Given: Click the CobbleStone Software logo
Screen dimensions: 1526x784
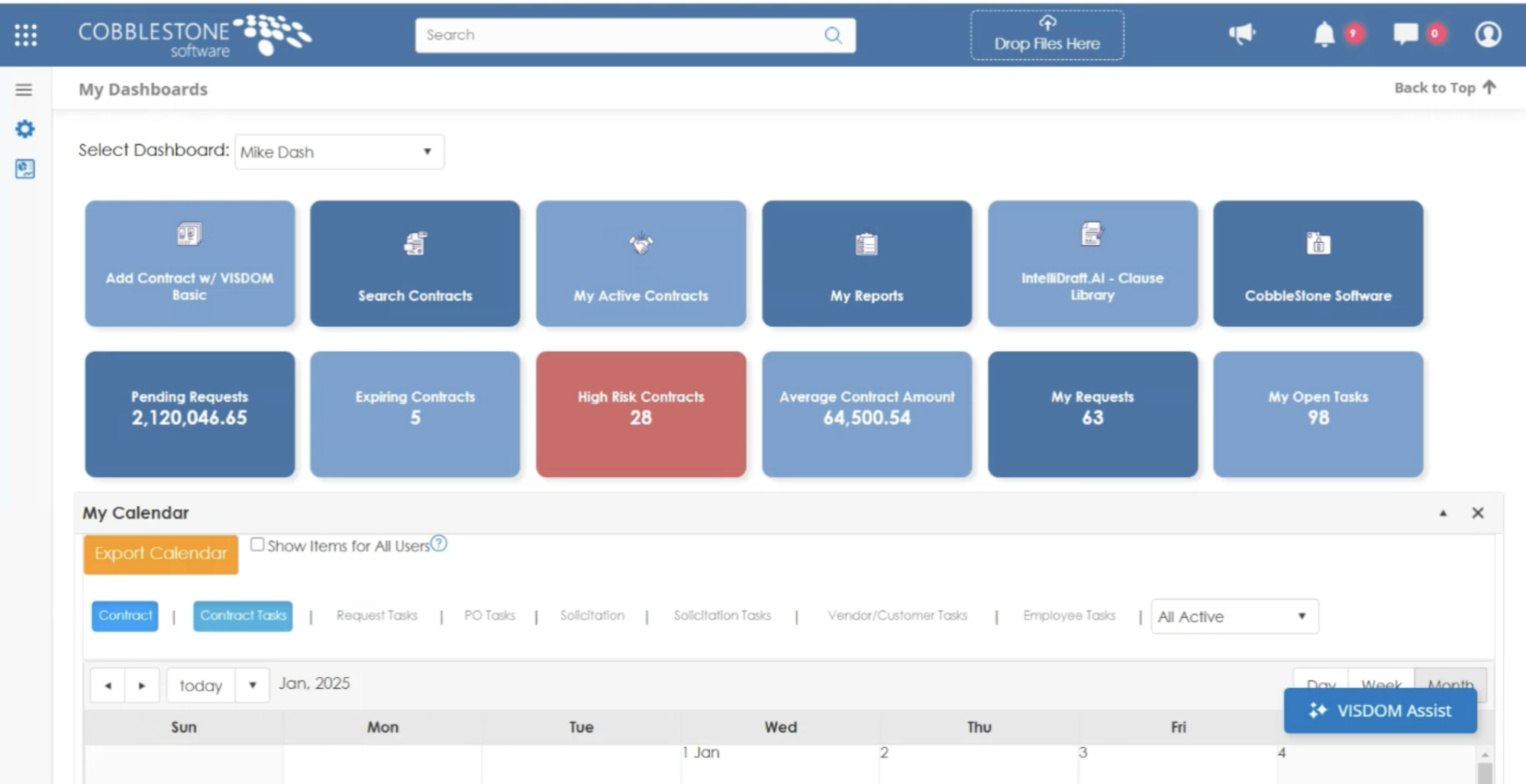Looking at the screenshot, I should pos(195,36).
